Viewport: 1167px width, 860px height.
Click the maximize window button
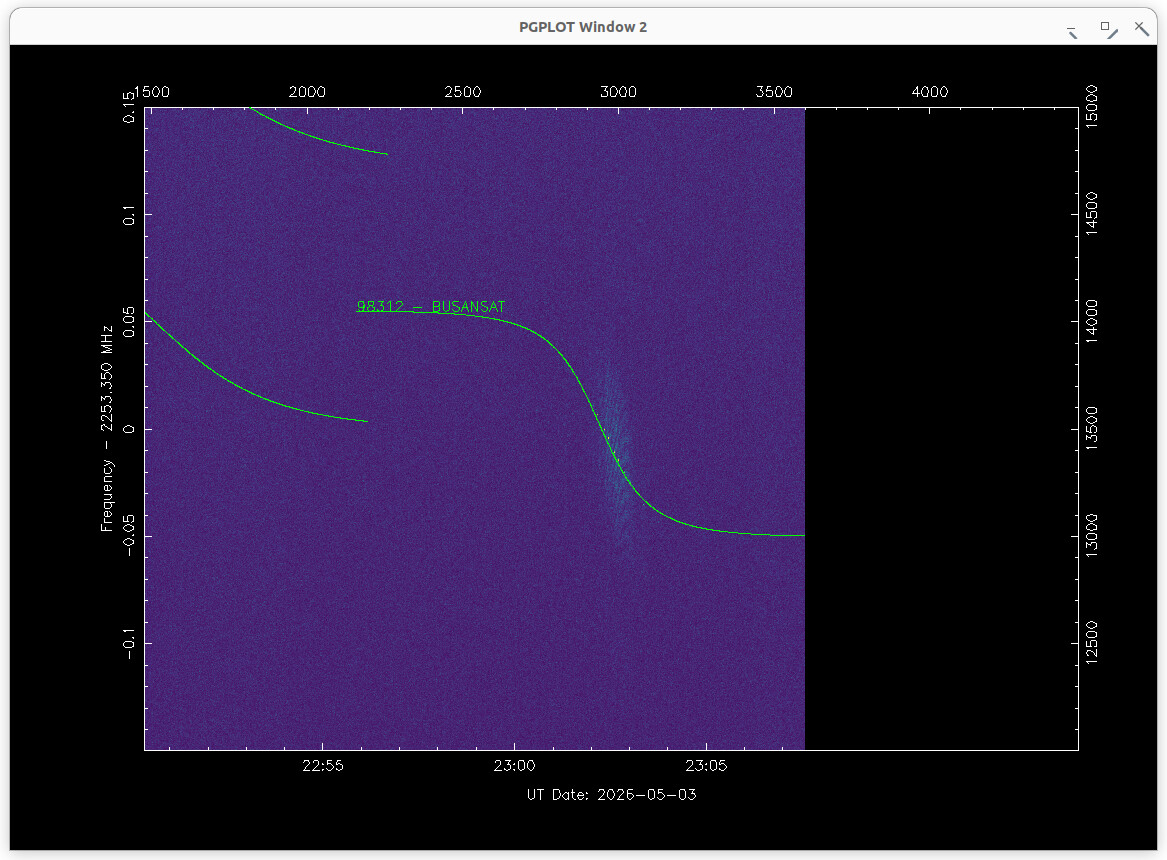click(x=1109, y=30)
